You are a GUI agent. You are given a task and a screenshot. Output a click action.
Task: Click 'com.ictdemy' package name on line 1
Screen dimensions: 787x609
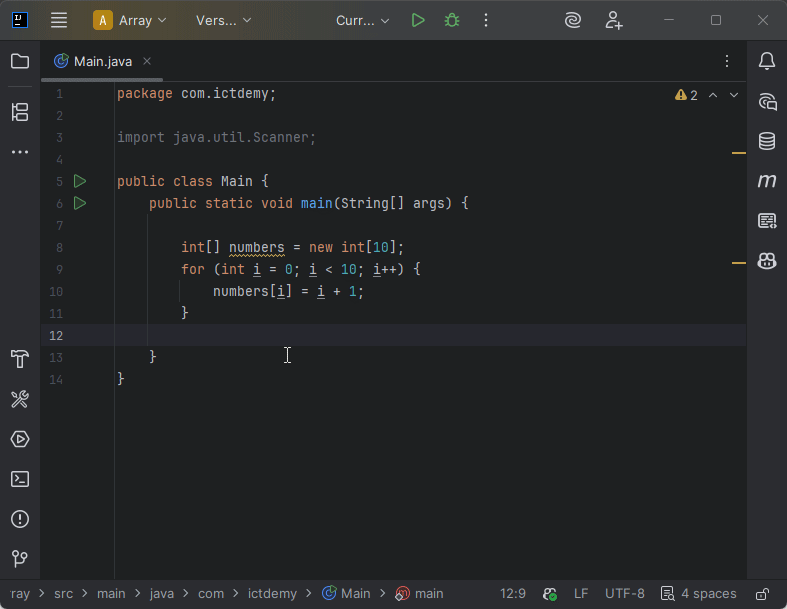[224, 93]
